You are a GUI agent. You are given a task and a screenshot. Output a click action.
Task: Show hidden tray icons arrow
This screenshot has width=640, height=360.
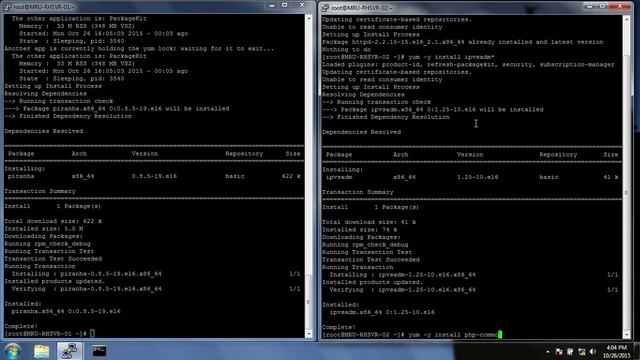(547, 351)
